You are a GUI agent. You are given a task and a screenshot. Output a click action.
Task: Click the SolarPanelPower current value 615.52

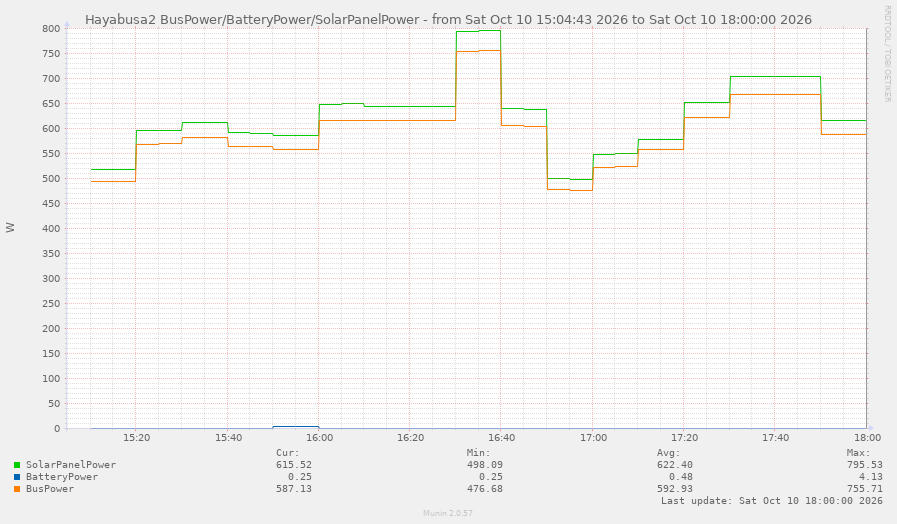click(294, 465)
